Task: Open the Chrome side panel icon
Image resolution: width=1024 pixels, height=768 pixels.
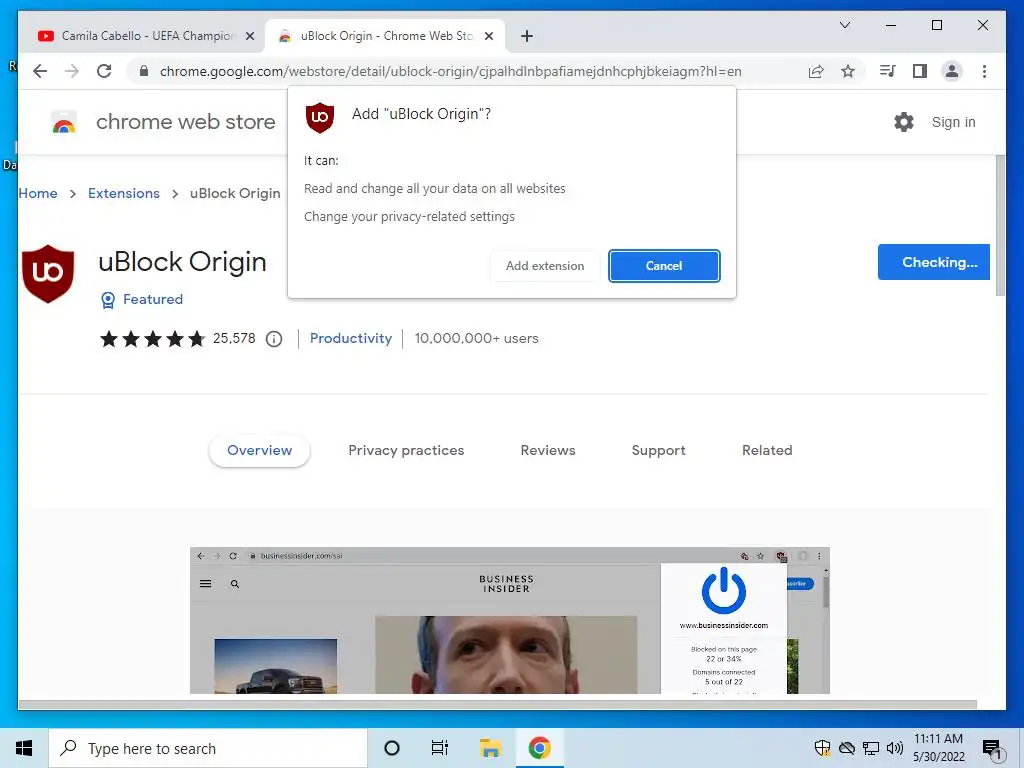Action: tap(920, 71)
